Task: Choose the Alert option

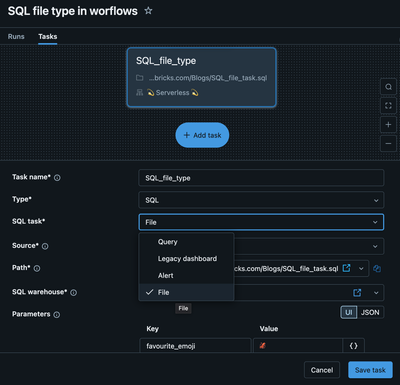Action: (186, 276)
